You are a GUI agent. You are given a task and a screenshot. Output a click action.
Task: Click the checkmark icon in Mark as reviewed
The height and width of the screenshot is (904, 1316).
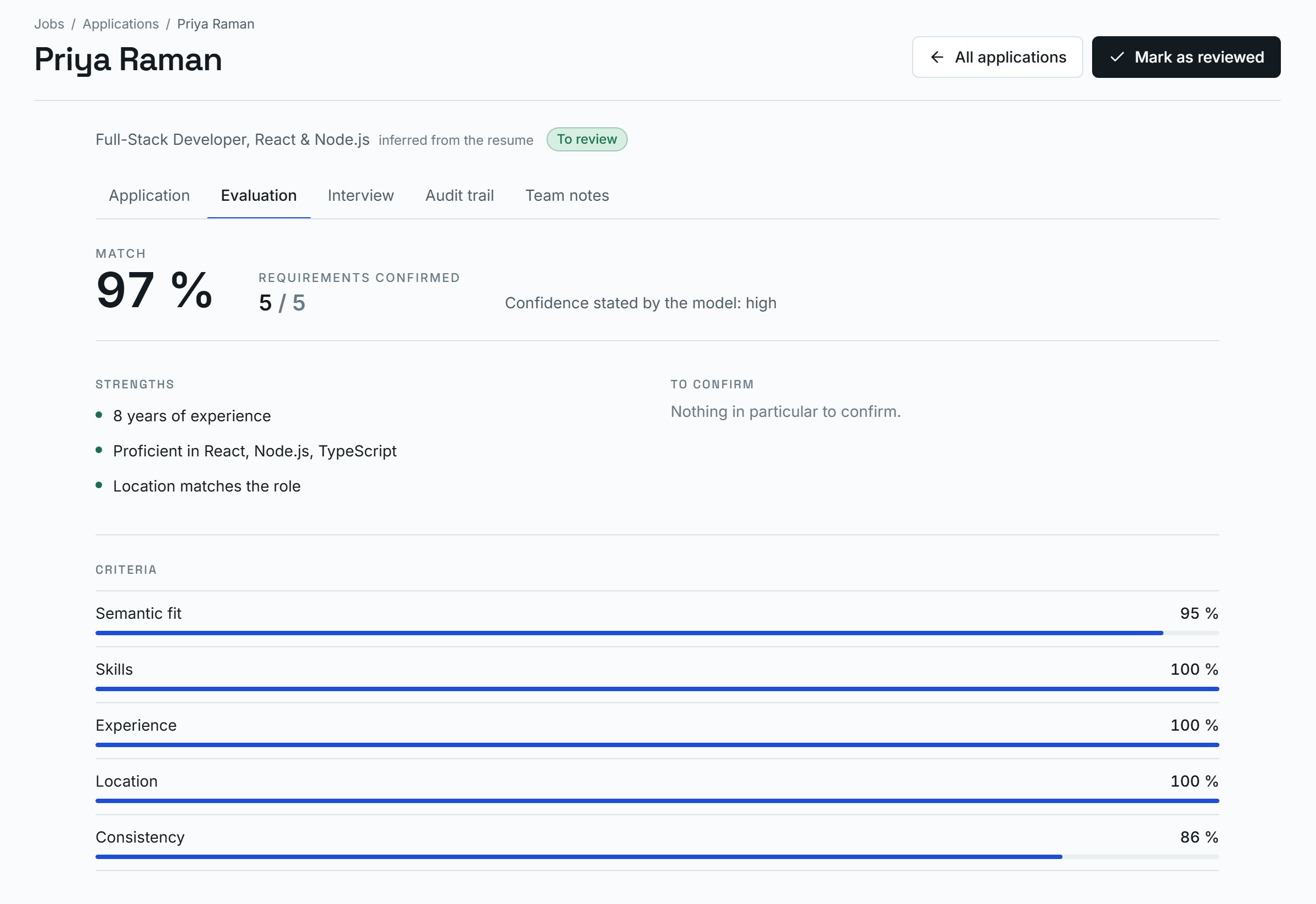[1117, 57]
